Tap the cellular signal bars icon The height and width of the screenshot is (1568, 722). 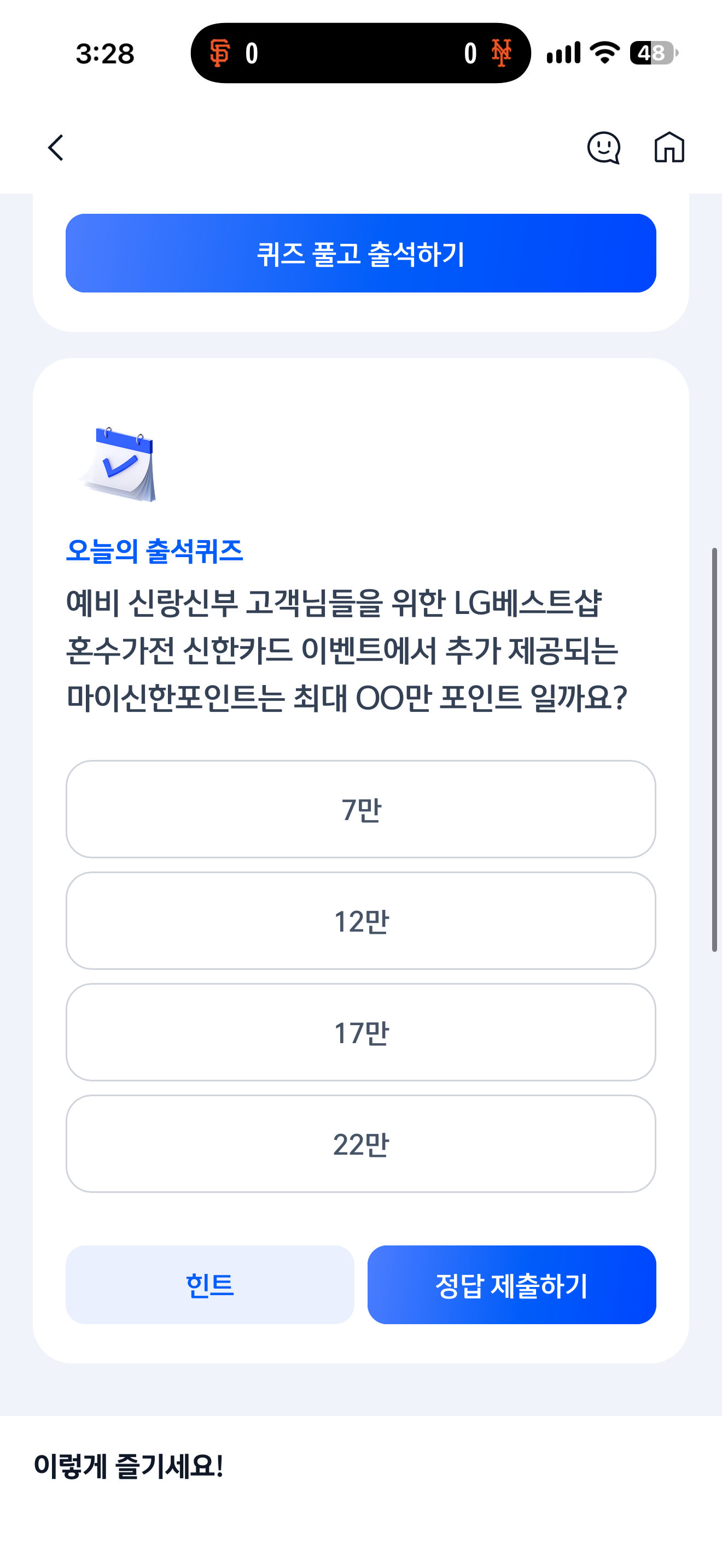(x=563, y=53)
